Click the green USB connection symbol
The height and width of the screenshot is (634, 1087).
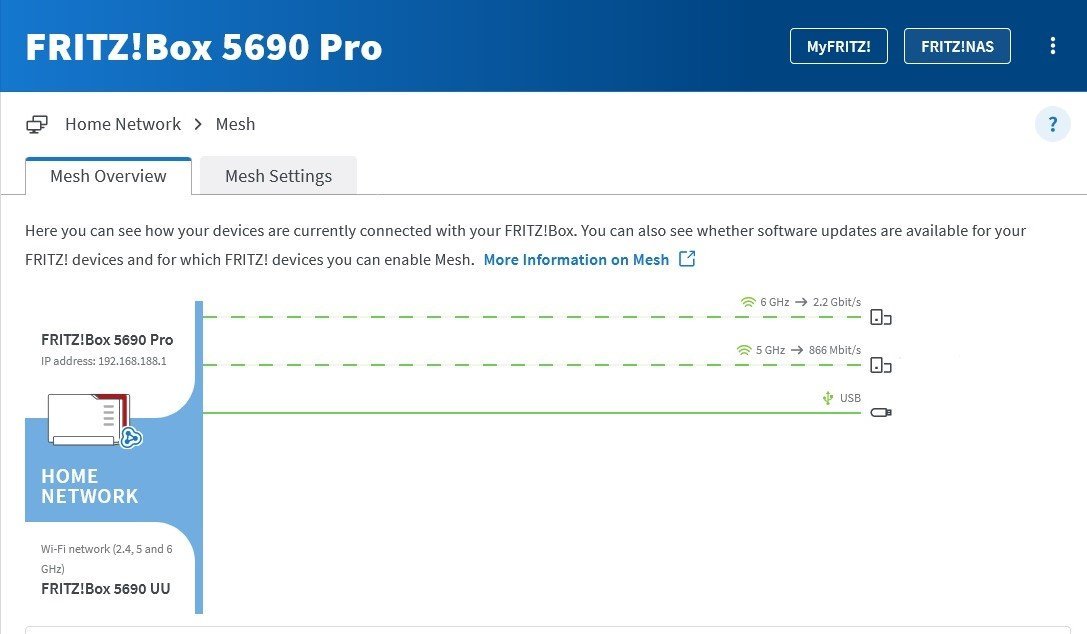(827, 398)
